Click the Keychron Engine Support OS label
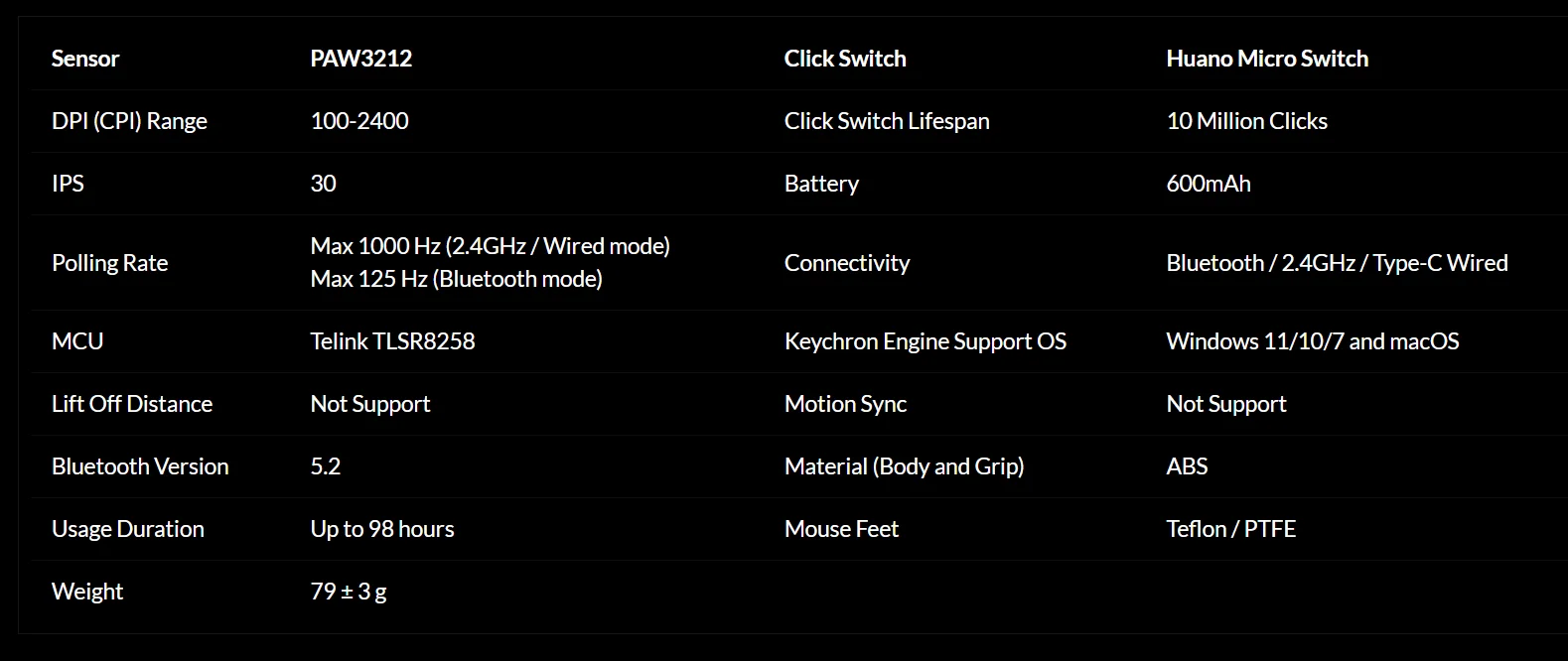The width and height of the screenshot is (1568, 661). click(x=925, y=341)
